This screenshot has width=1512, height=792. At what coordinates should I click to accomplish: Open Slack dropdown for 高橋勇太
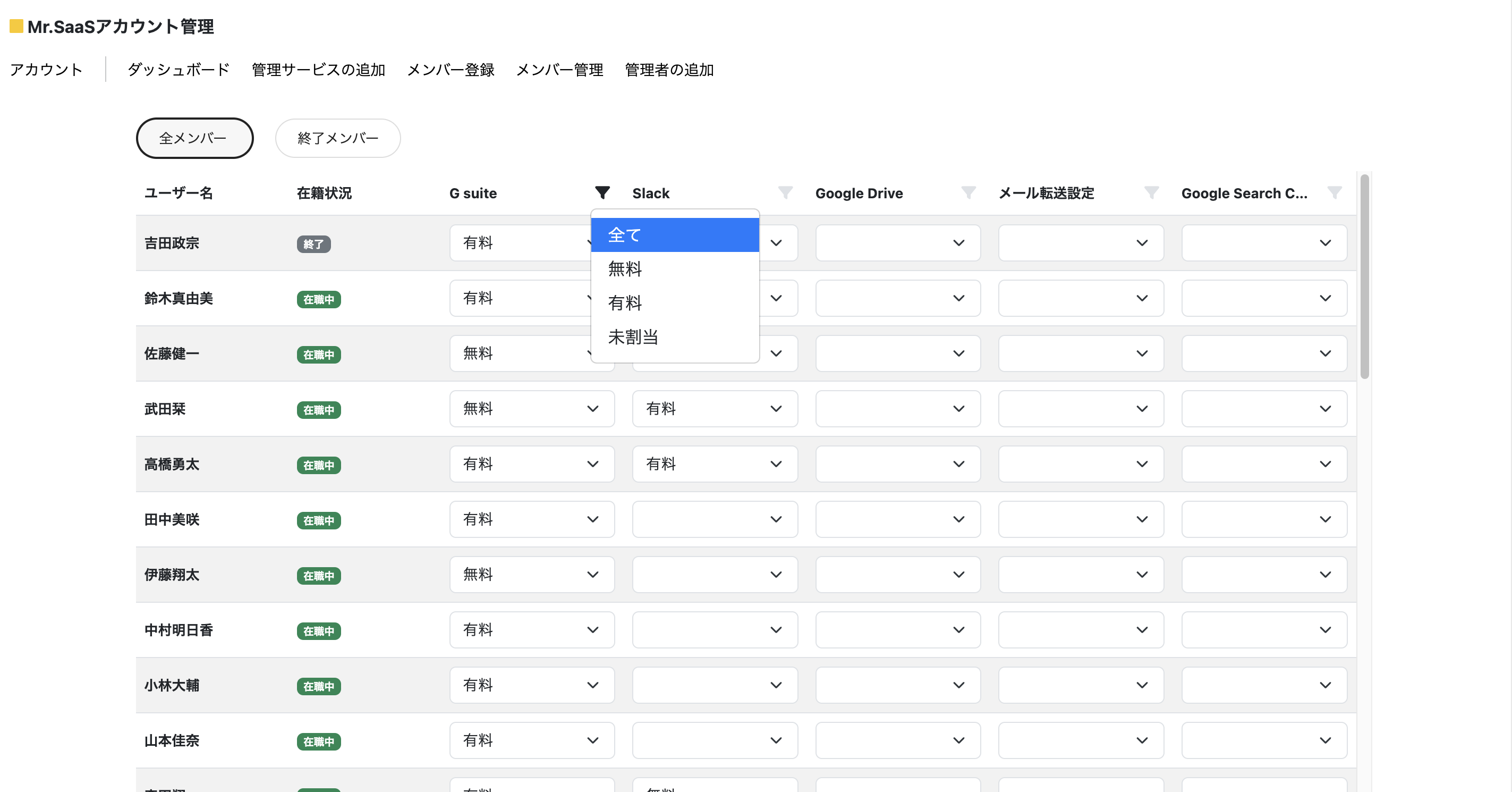(715, 464)
